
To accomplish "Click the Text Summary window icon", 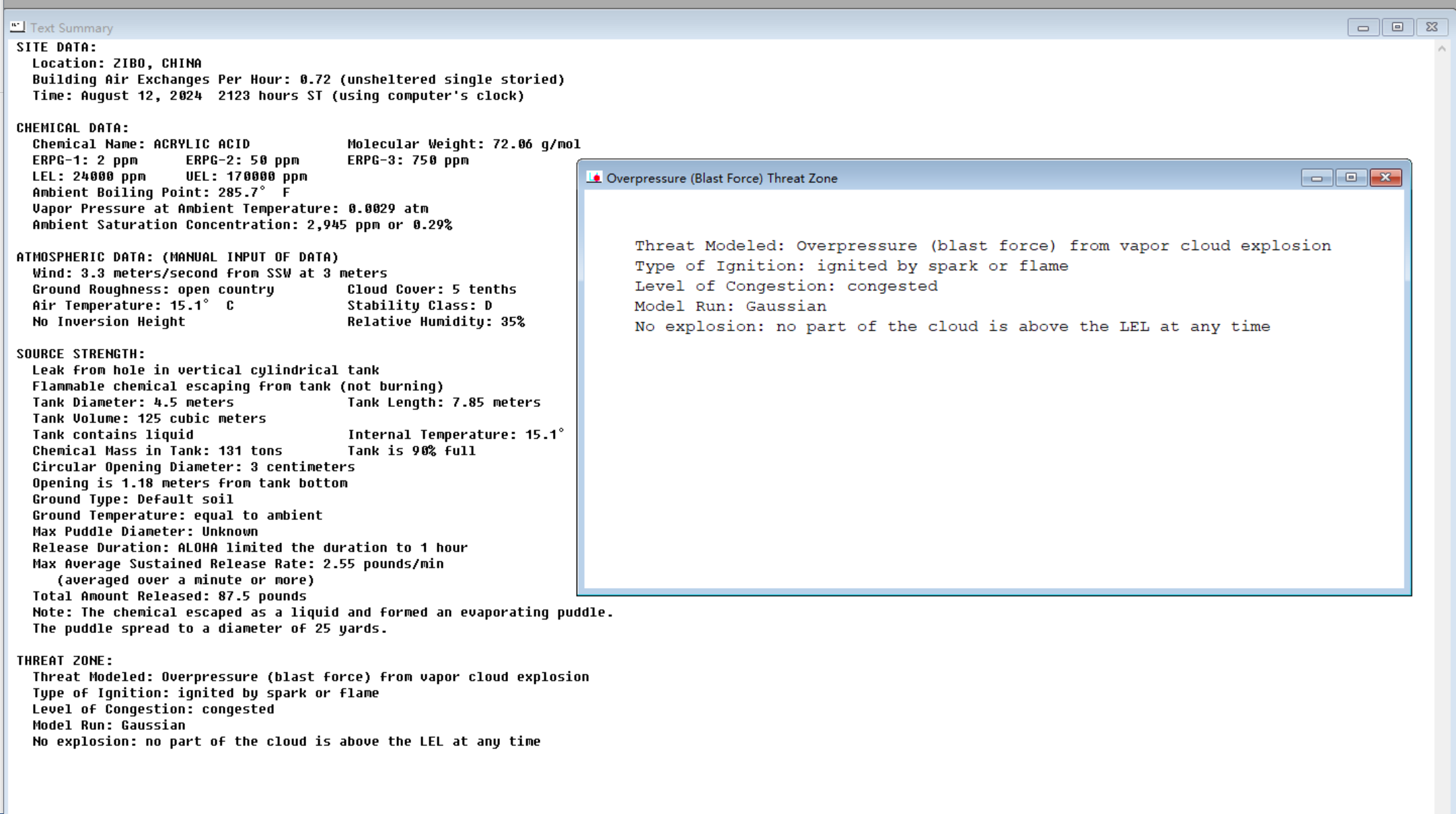I will (x=17, y=27).
